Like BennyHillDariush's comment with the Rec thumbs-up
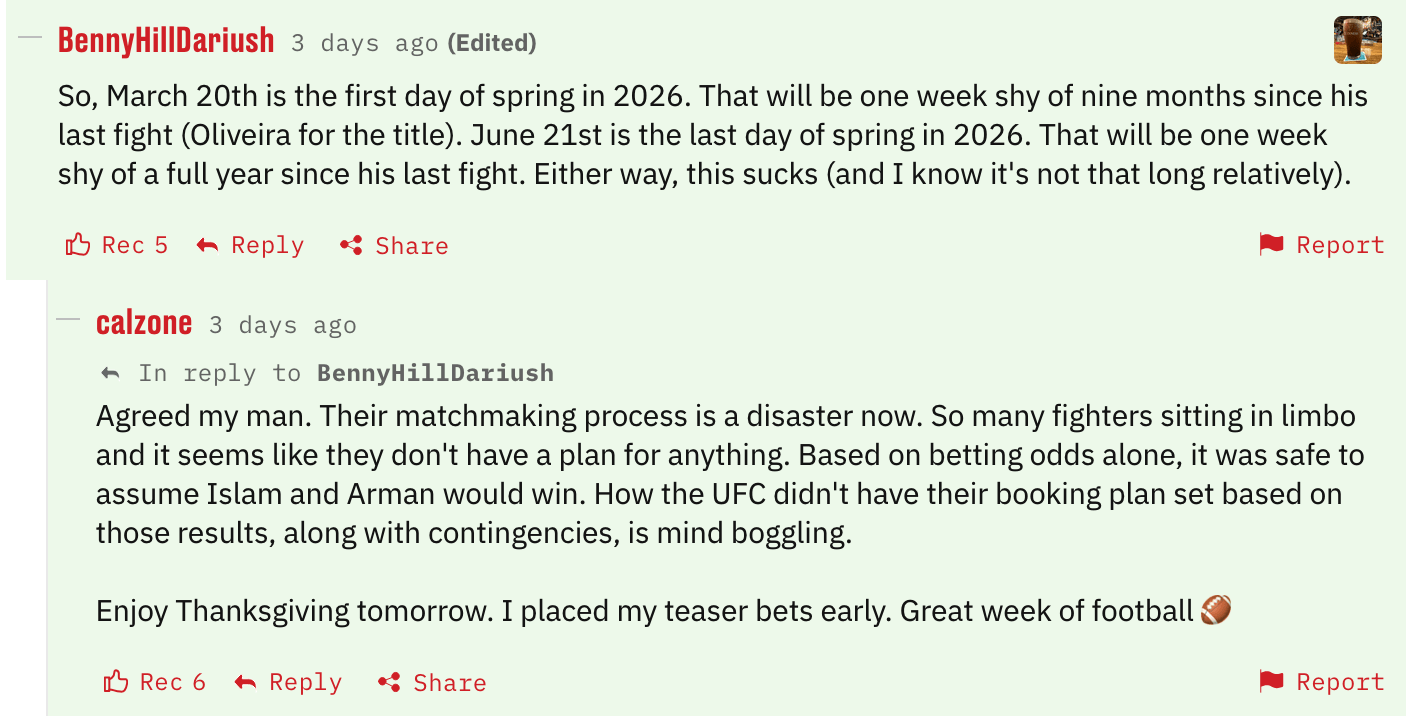This screenshot has height=716, width=1410. pyautogui.click(x=78, y=245)
